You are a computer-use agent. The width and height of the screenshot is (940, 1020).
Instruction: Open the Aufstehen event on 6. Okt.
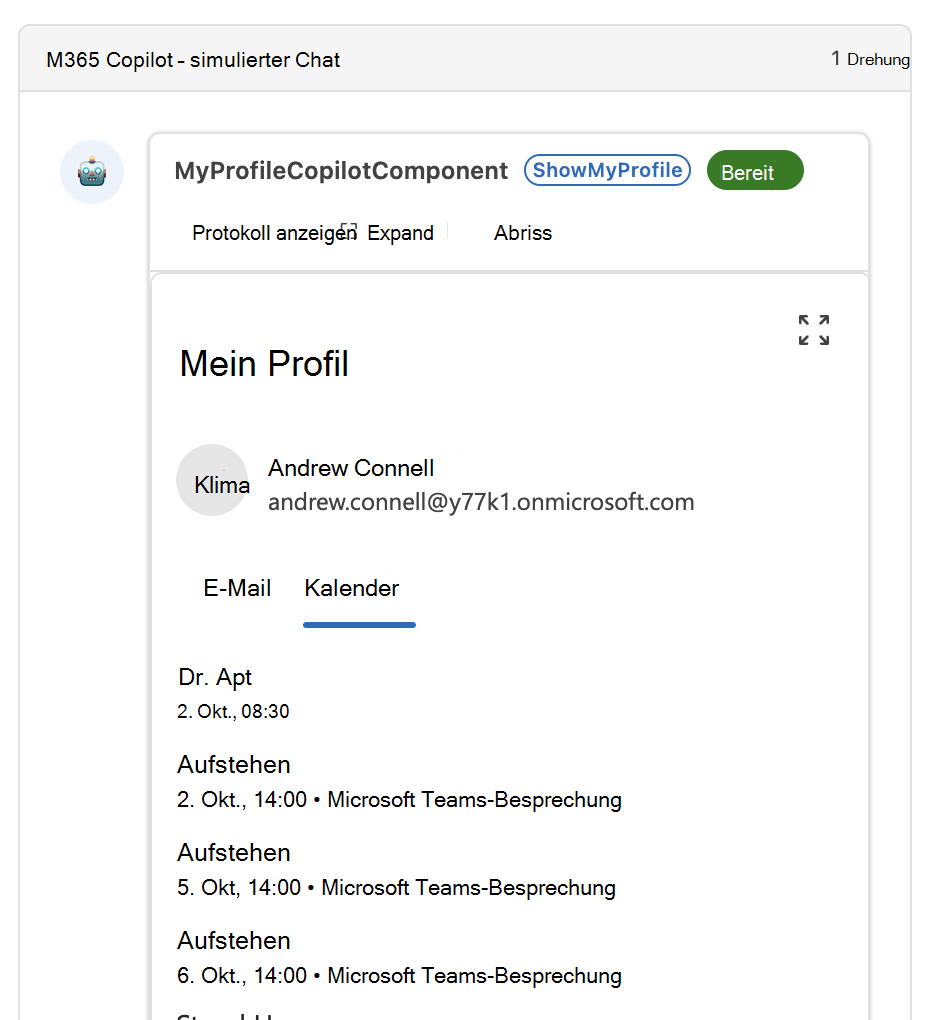tap(234, 941)
